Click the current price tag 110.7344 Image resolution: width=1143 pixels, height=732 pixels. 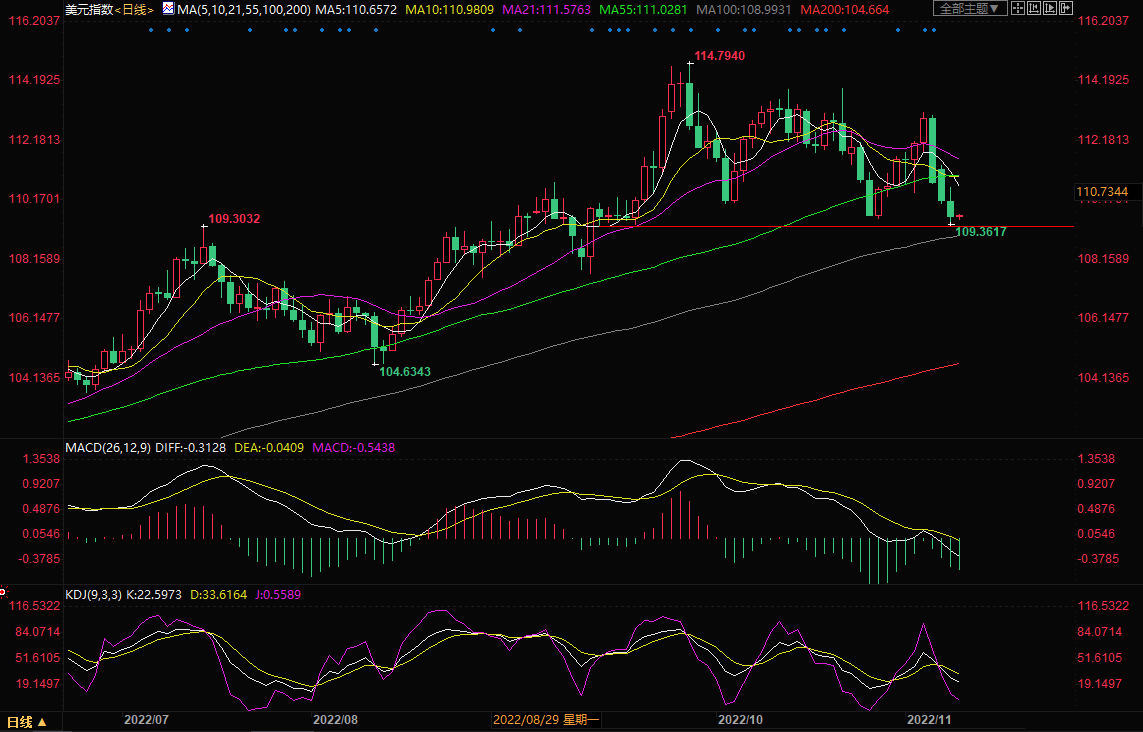pos(1102,191)
